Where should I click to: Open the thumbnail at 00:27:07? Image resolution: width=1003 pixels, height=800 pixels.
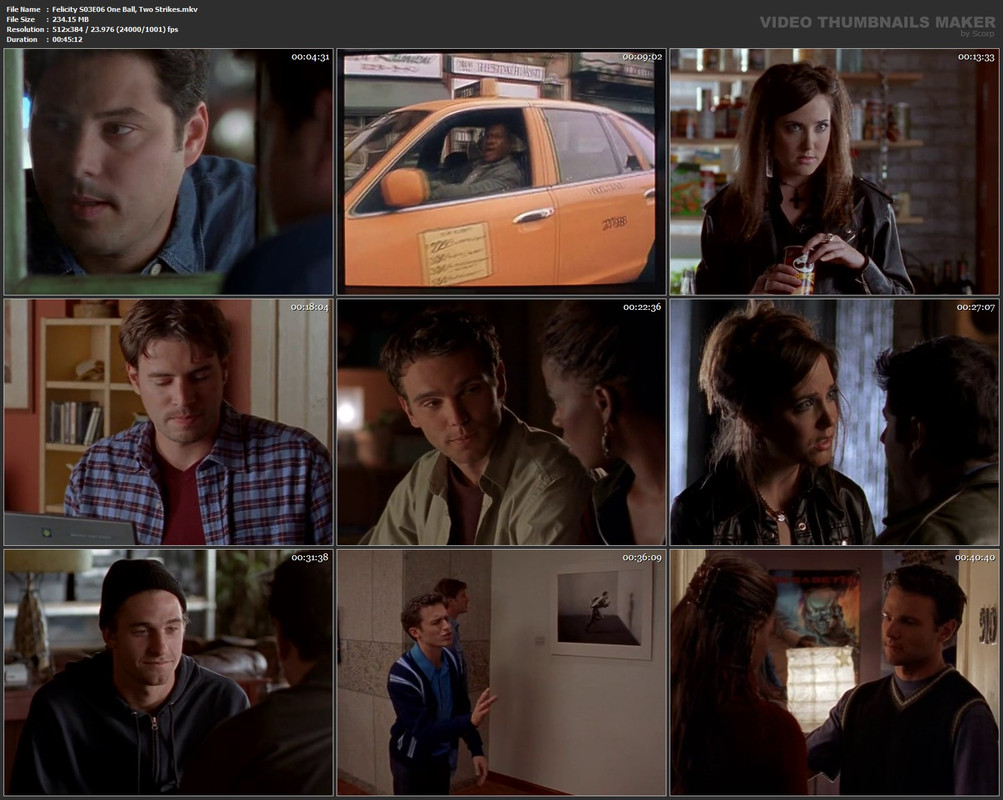click(x=834, y=422)
